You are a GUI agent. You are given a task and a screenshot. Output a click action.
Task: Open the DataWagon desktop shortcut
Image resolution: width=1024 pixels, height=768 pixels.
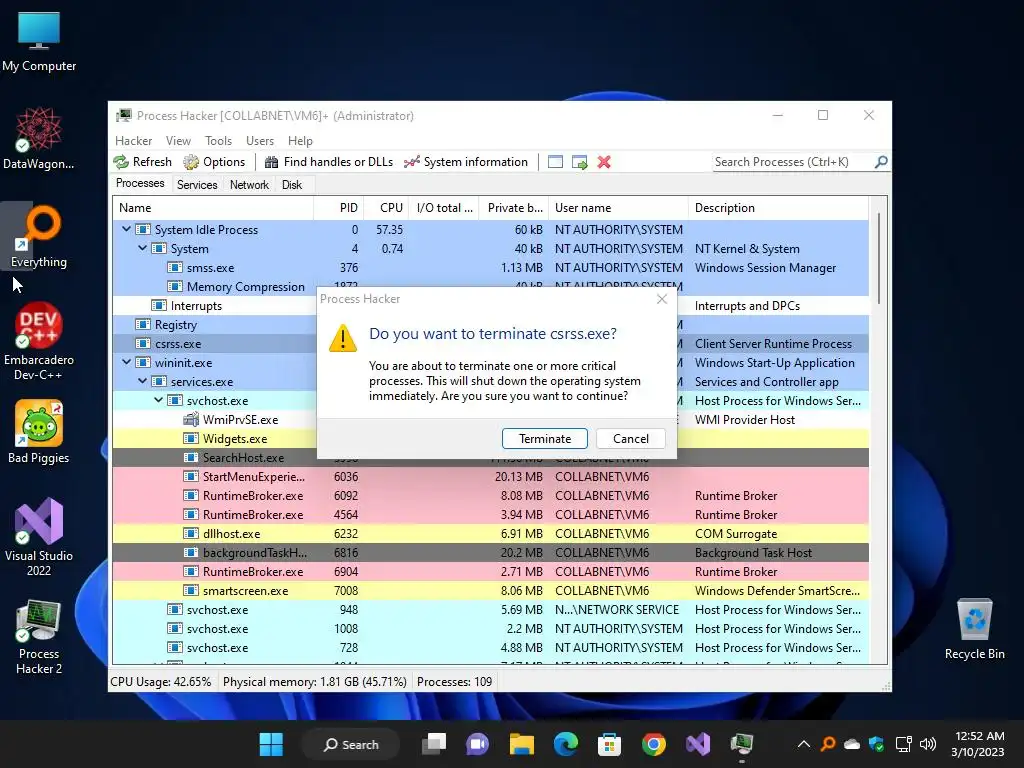39,138
